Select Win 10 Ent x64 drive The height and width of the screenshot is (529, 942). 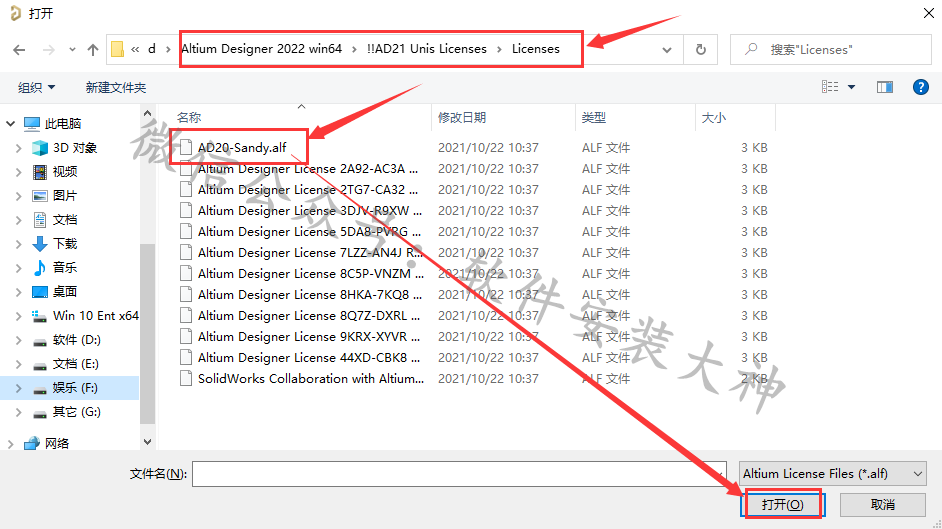(96, 316)
